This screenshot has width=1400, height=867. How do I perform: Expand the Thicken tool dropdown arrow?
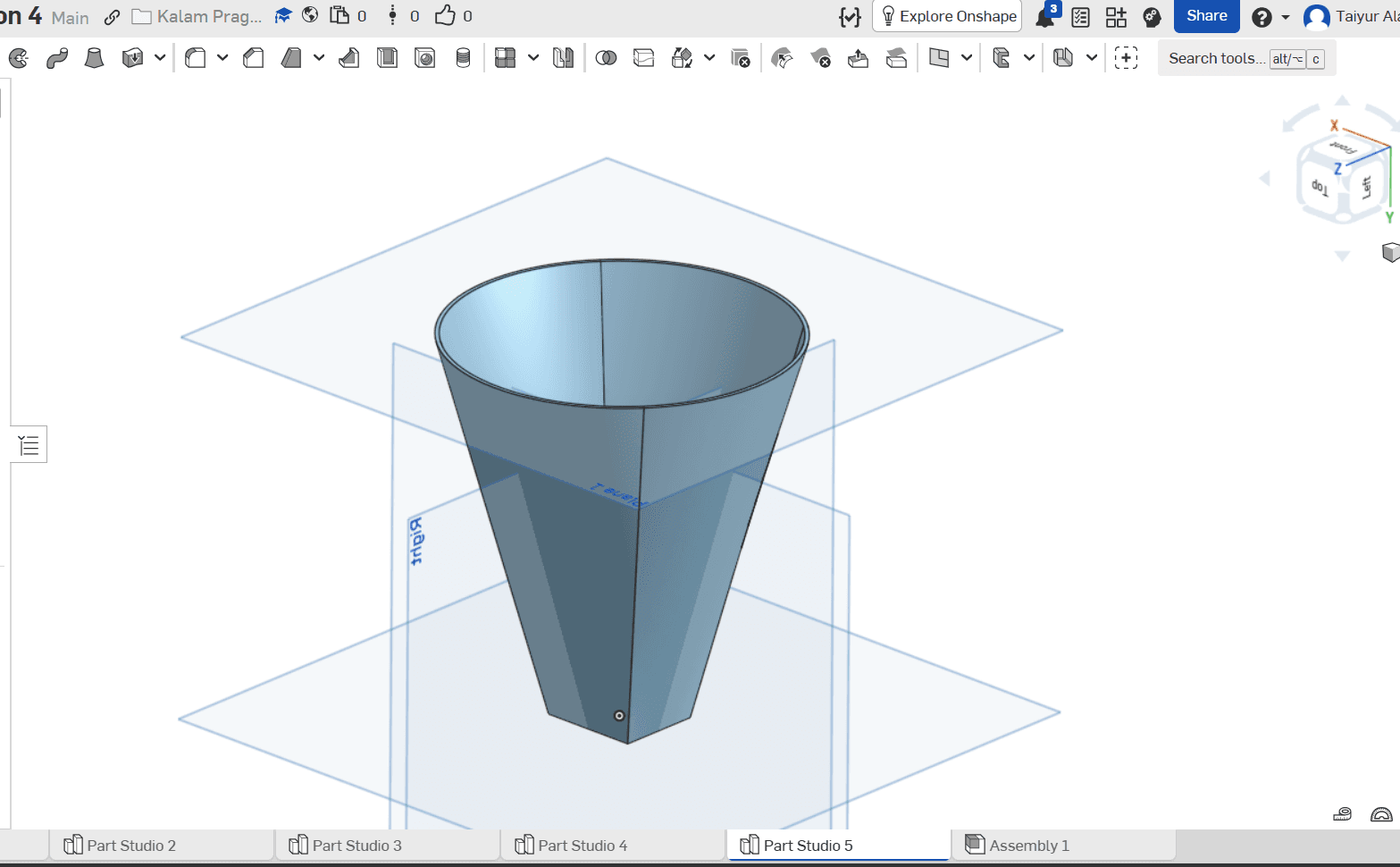[160, 58]
